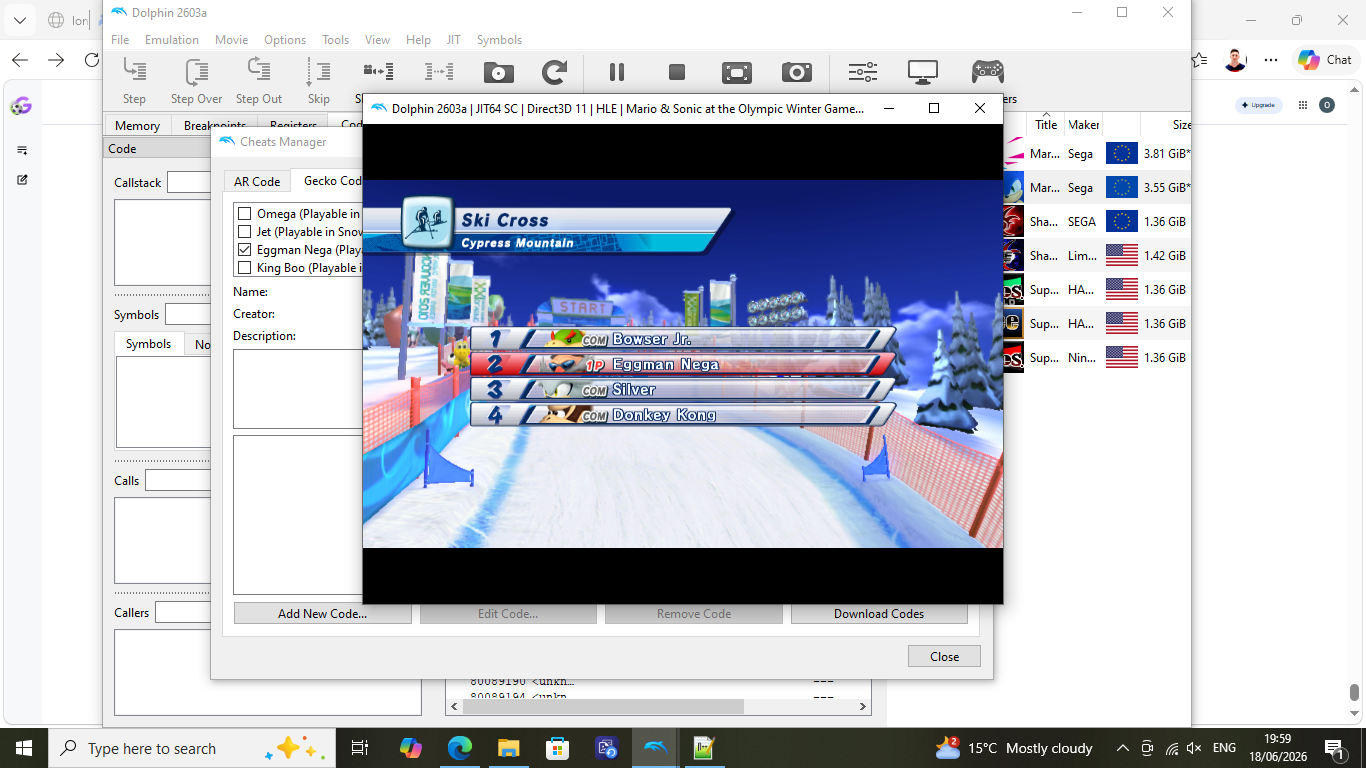The height and width of the screenshot is (768, 1366).
Task: Open the Symbols menu
Action: coord(499,40)
